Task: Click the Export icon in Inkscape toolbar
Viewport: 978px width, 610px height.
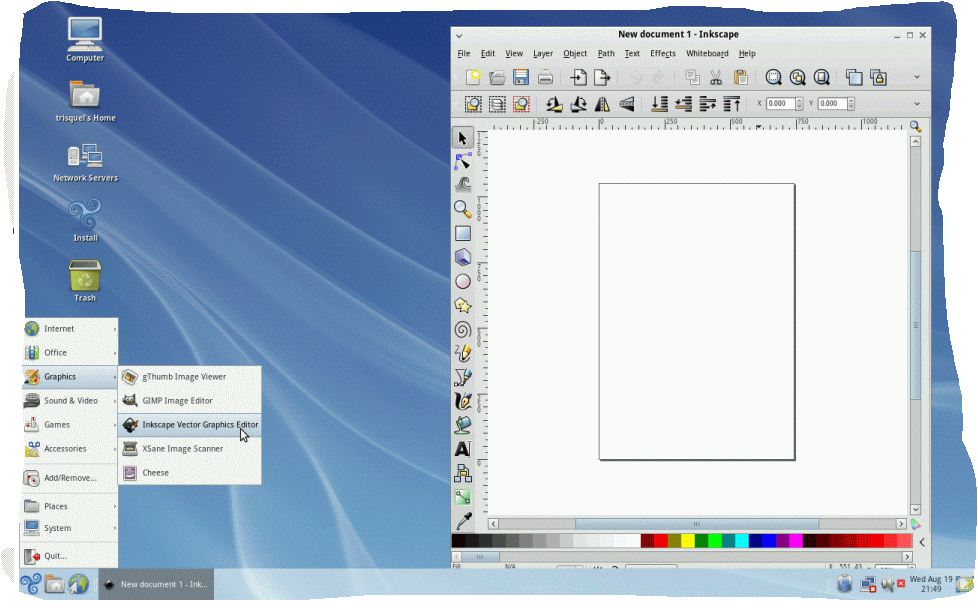Action: (x=602, y=77)
